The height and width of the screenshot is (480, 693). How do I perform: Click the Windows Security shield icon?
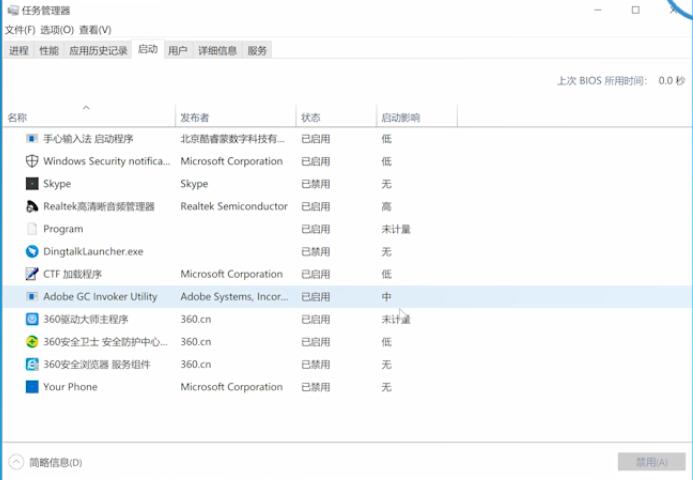point(32,161)
